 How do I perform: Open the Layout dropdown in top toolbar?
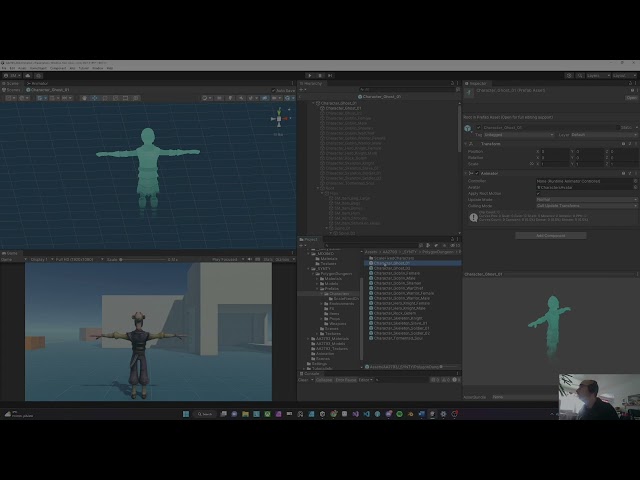coord(624,76)
